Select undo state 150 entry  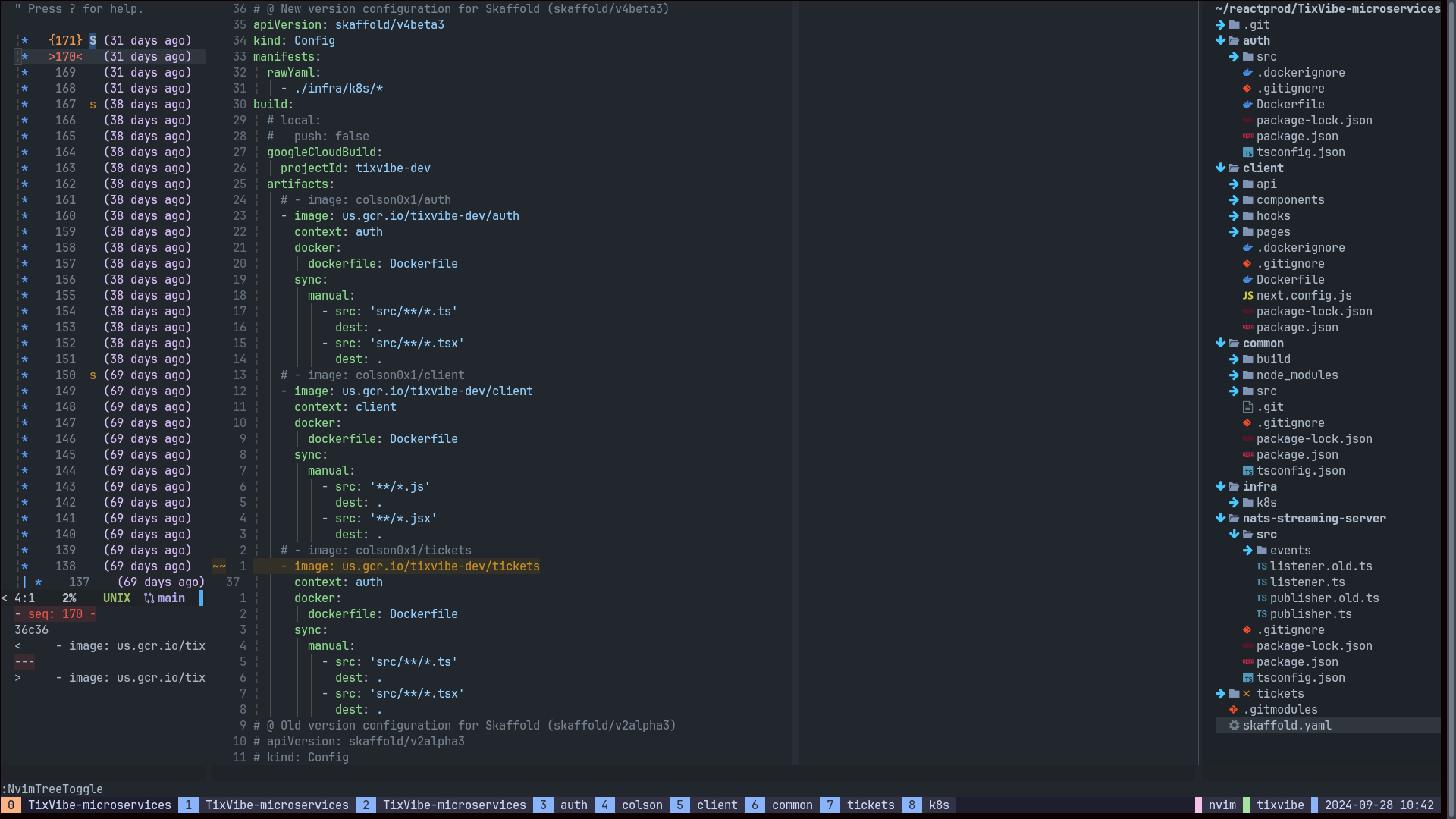pos(65,375)
